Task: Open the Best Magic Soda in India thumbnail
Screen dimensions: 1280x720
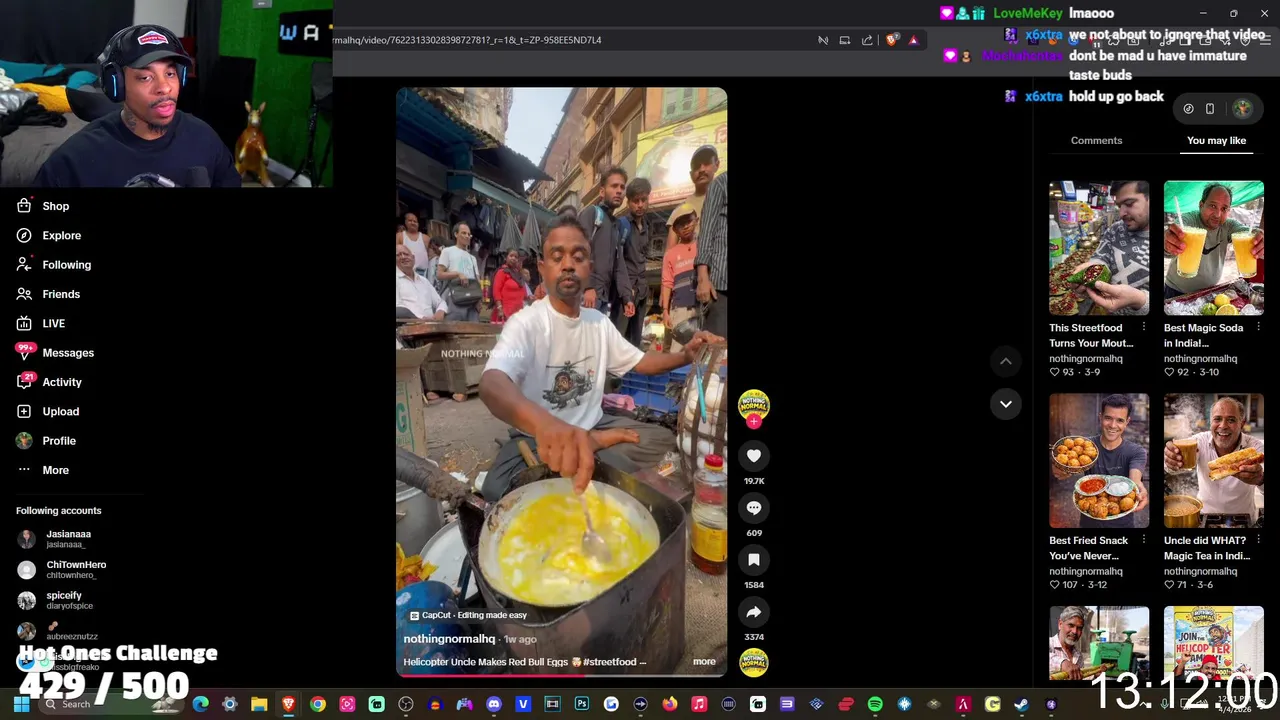Action: click(1214, 248)
